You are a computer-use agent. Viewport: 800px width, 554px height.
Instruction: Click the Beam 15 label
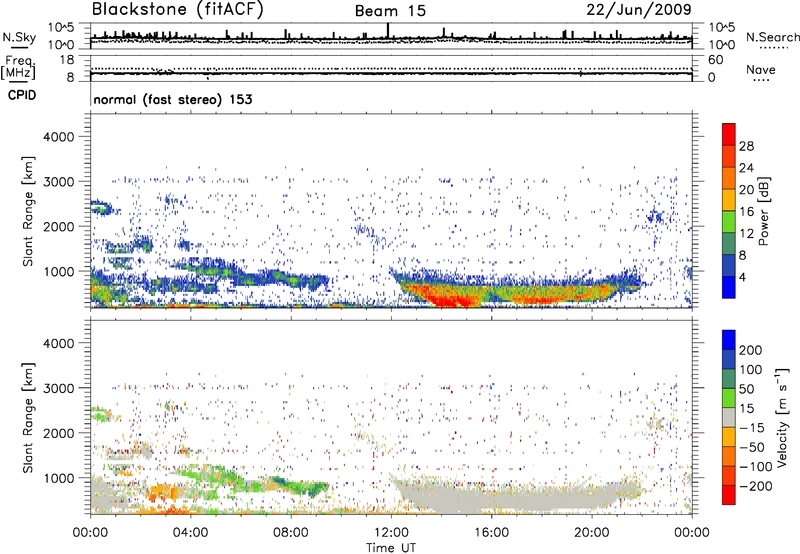tap(390, 11)
